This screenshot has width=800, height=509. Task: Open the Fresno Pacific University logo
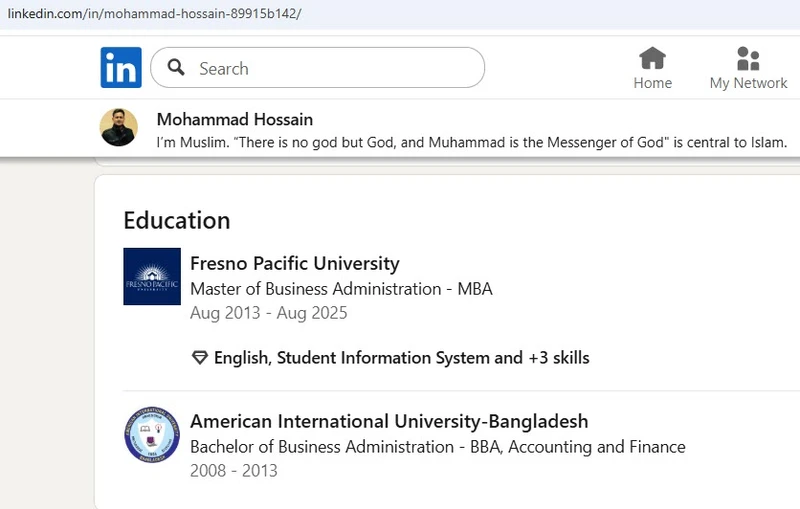pos(152,276)
